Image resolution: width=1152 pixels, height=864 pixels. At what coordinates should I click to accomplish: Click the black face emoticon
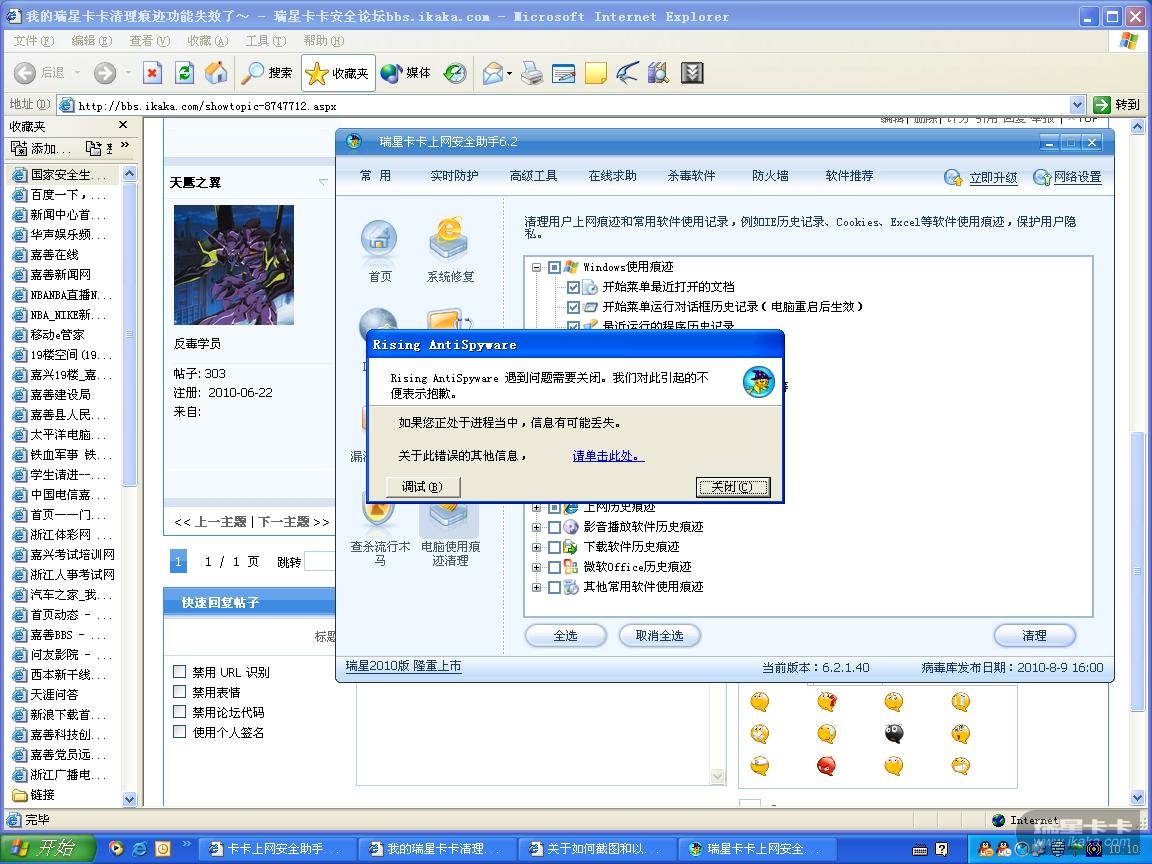pos(893,733)
